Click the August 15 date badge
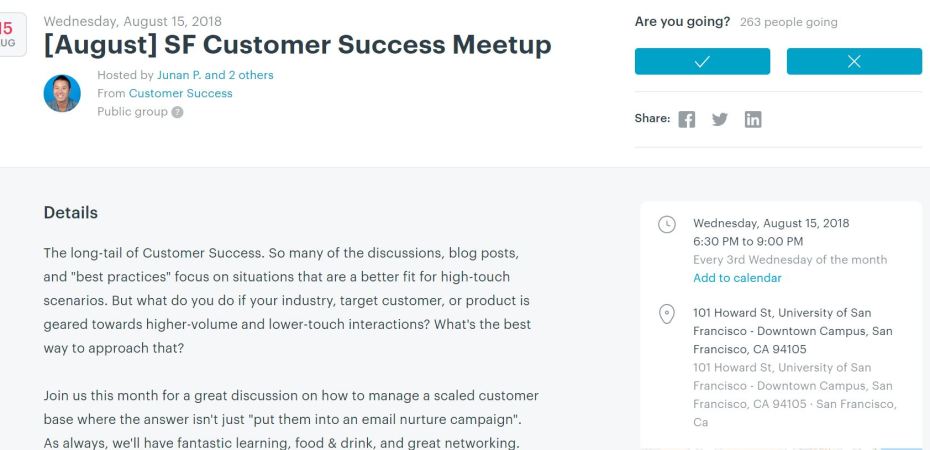Screen dimensions: 930x450 10,35
